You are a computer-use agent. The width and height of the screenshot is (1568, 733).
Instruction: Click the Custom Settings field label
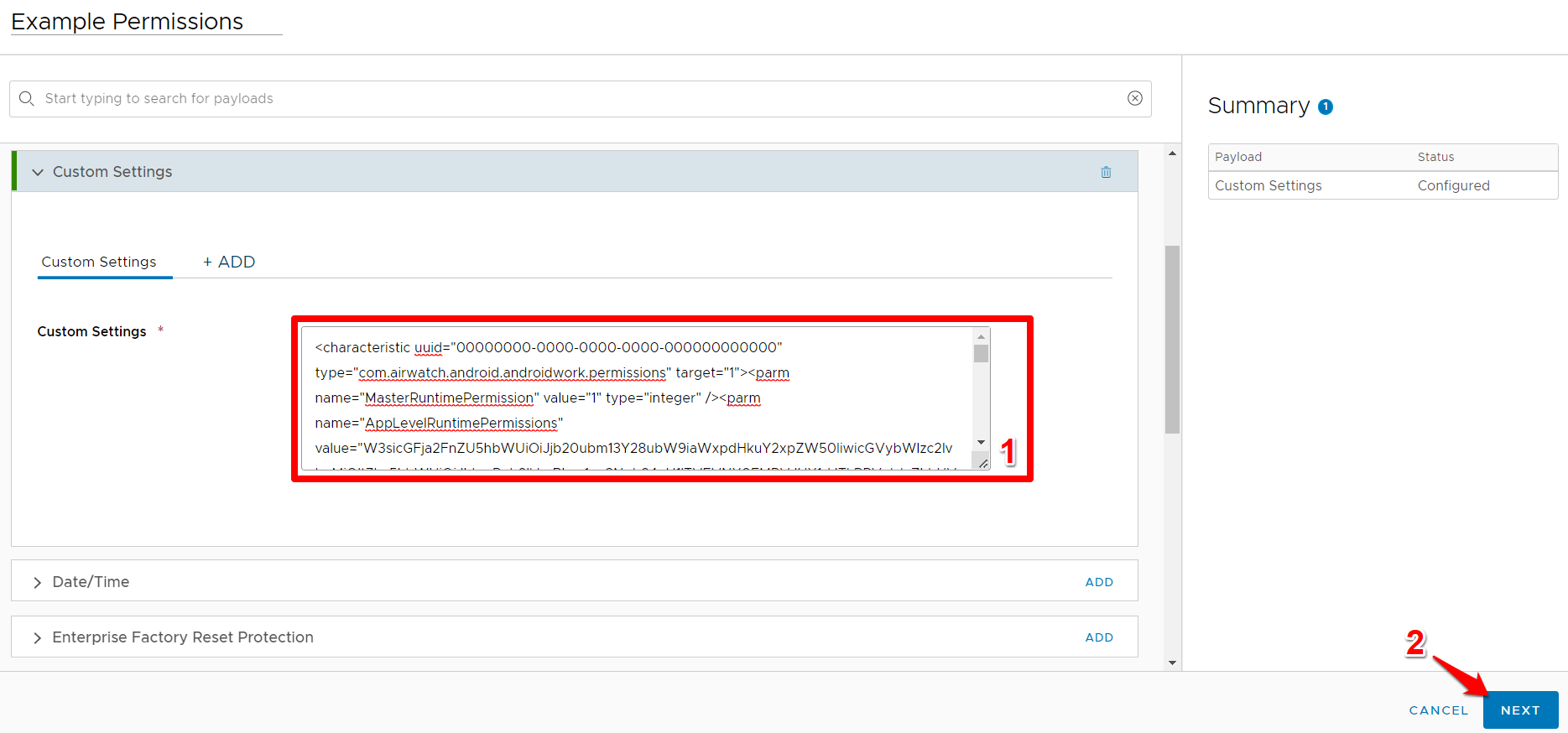91,331
